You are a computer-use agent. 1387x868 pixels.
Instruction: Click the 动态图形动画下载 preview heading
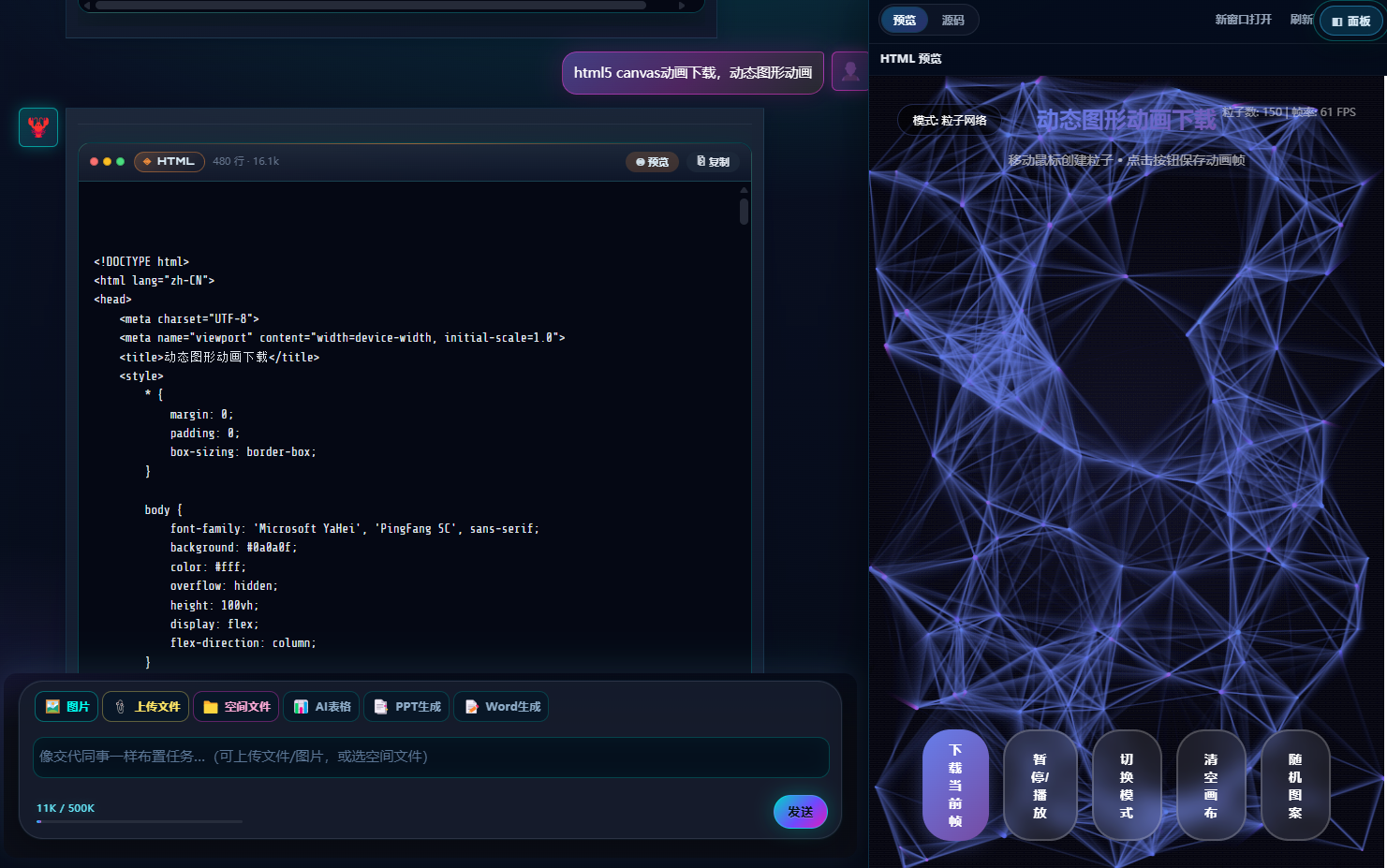(x=1127, y=120)
